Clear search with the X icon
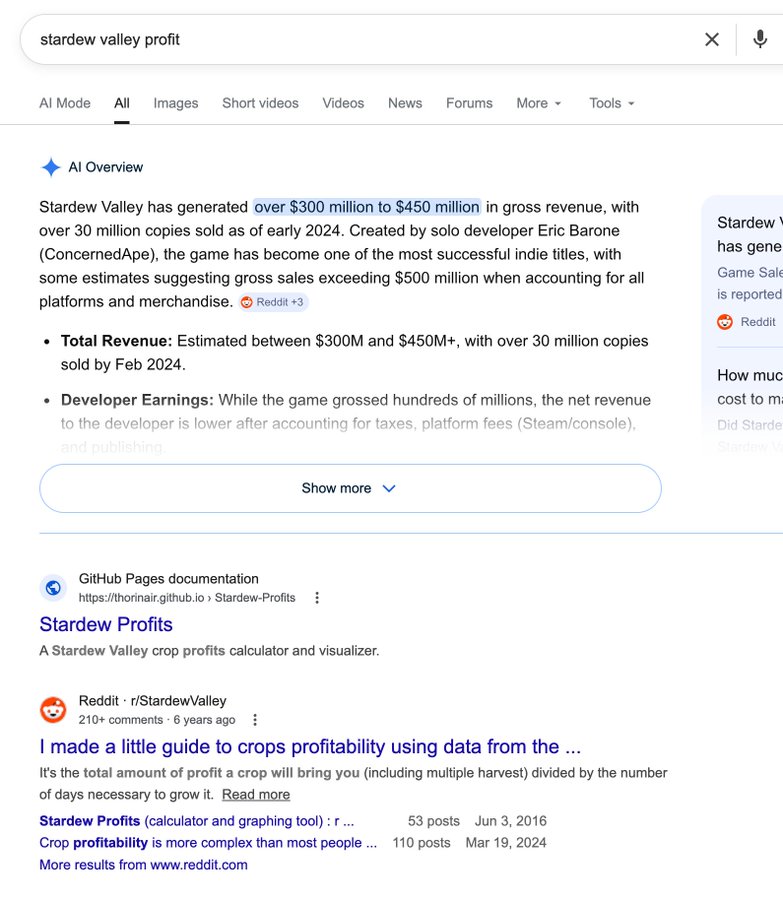The width and height of the screenshot is (783, 900). 712,40
